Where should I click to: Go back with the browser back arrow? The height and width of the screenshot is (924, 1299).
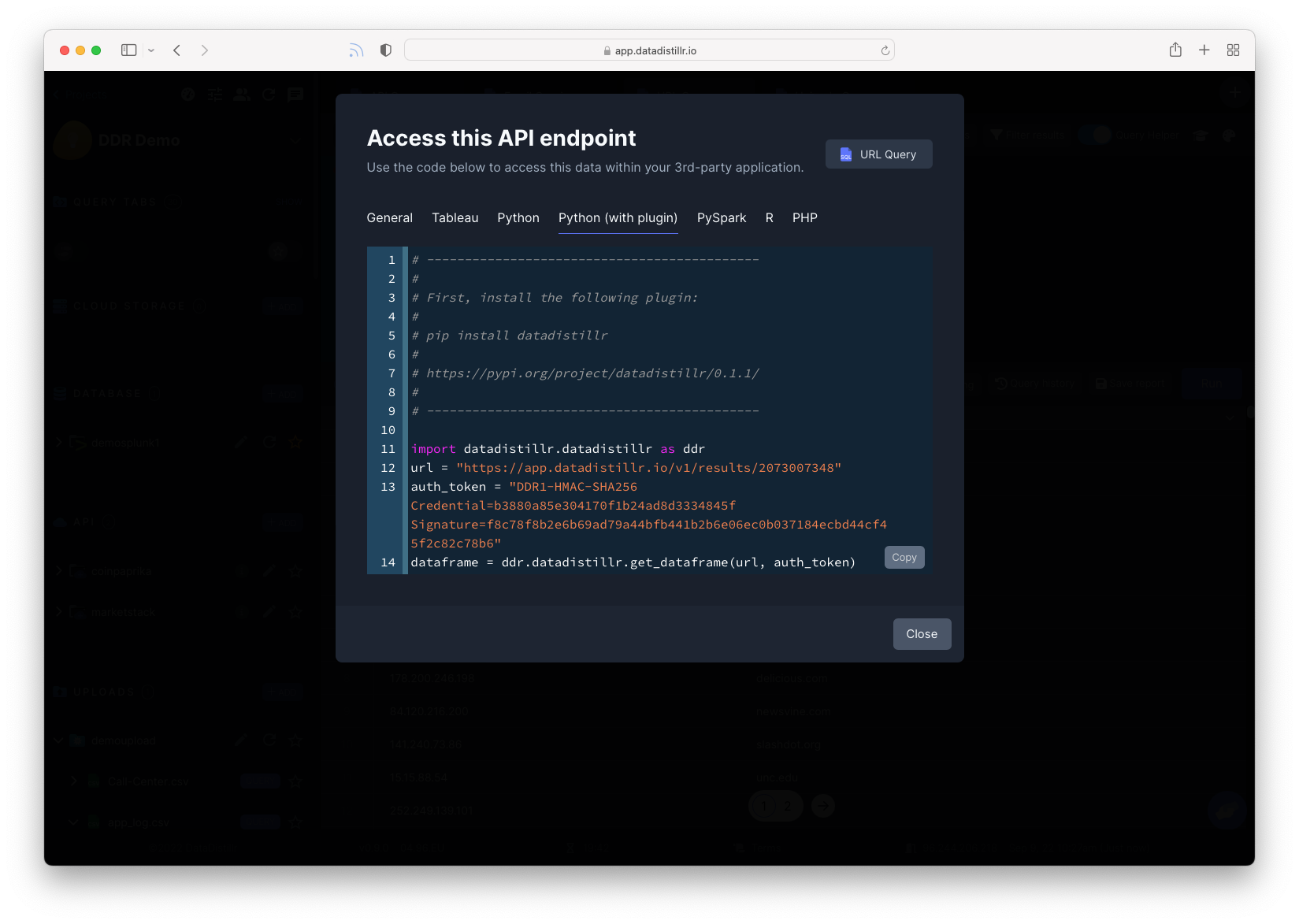coord(177,50)
